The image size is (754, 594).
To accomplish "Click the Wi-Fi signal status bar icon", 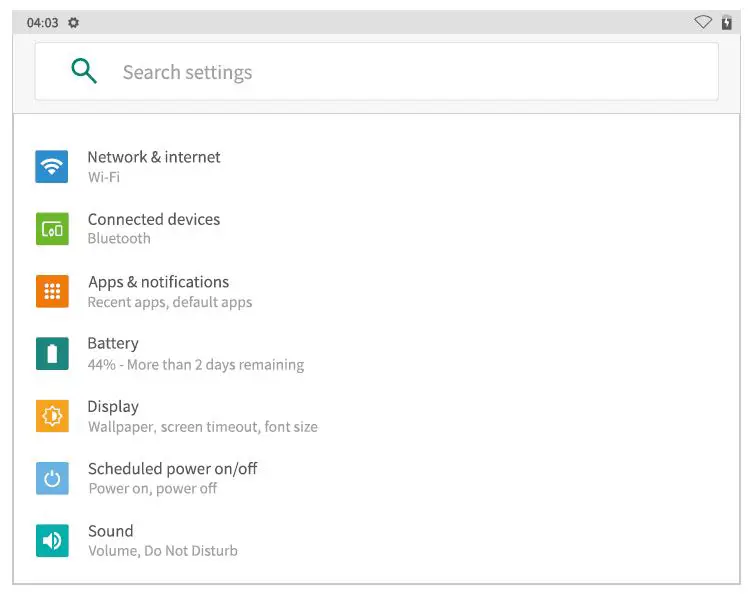I will click(703, 23).
